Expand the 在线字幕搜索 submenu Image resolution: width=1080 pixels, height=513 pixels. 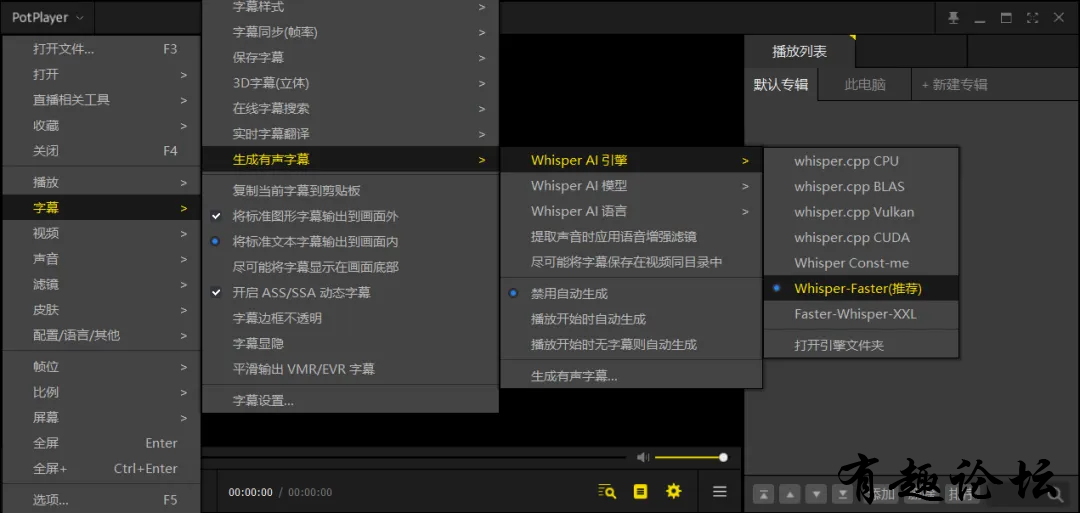pyautogui.click(x=351, y=109)
